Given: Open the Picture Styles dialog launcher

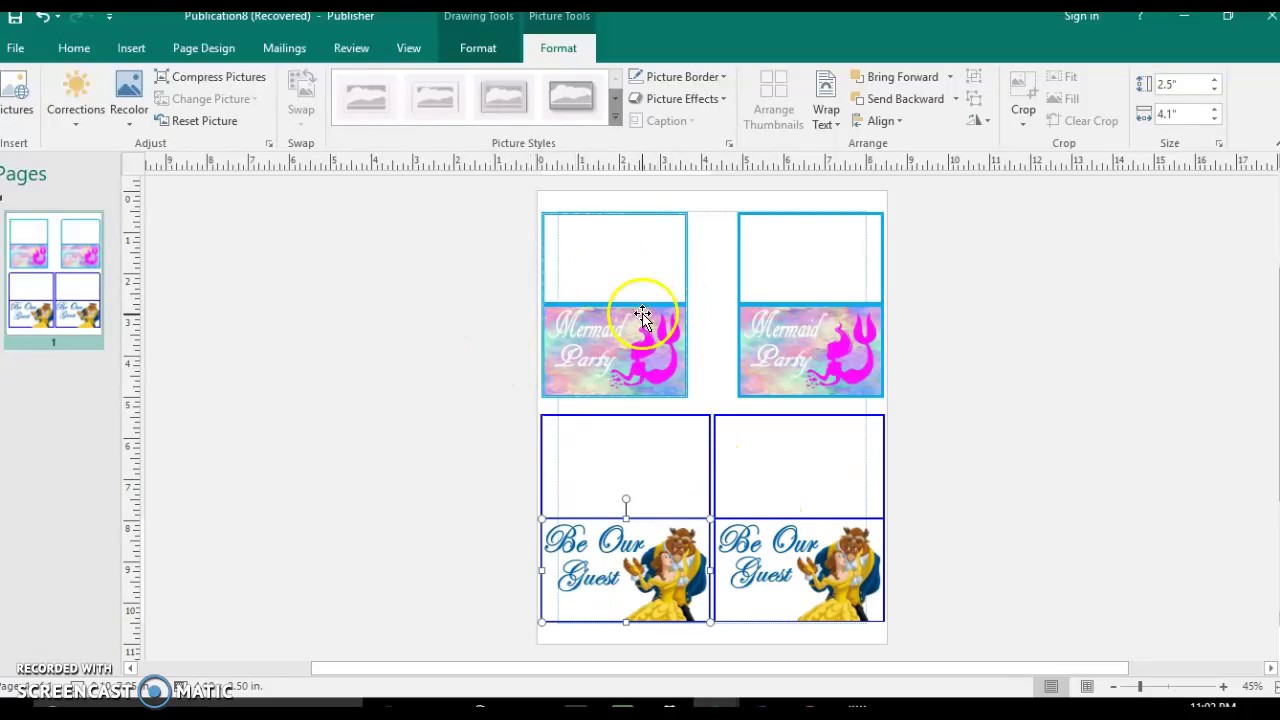Looking at the screenshot, I should click(729, 144).
